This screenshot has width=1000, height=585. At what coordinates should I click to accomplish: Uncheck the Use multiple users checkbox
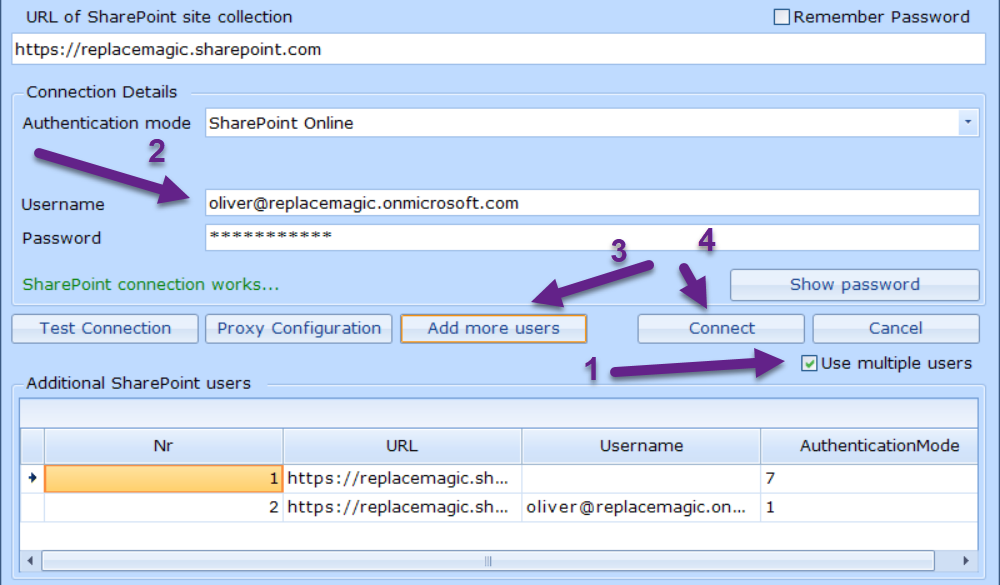pyautogui.click(x=809, y=364)
